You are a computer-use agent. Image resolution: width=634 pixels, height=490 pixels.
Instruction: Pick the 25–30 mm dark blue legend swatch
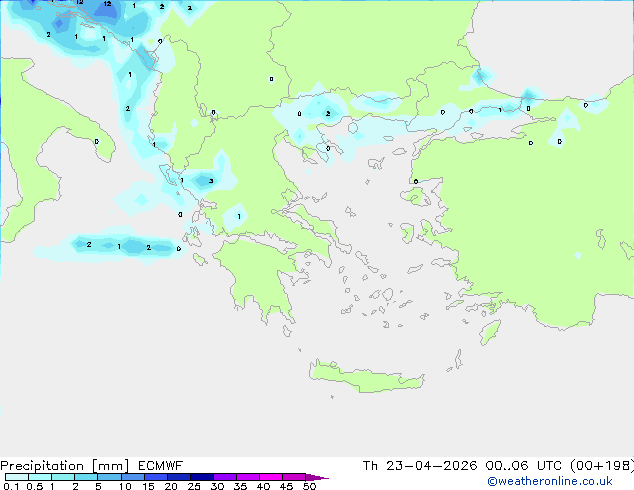point(201,477)
